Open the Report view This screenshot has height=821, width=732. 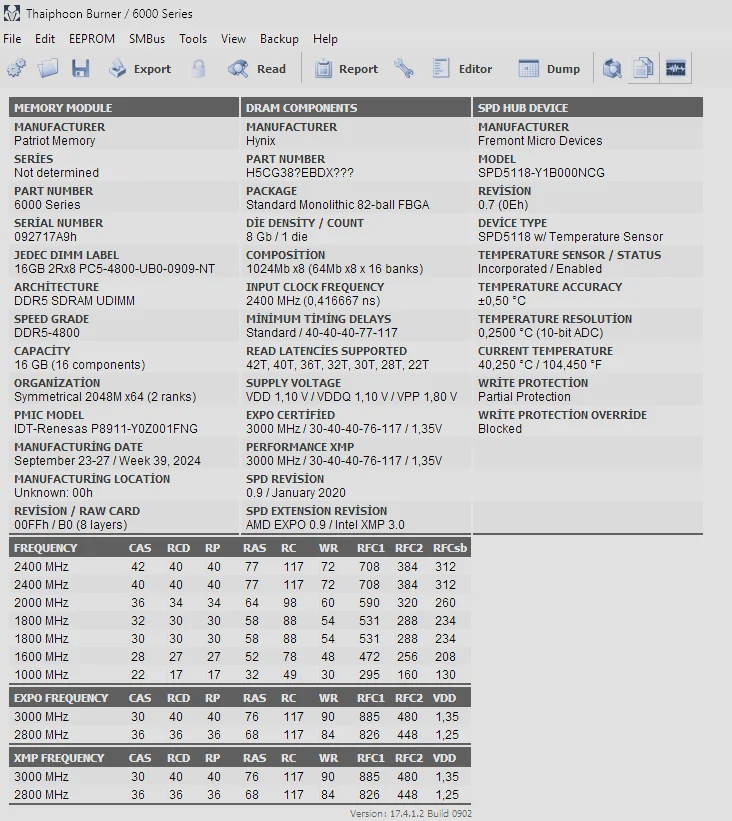pyautogui.click(x=346, y=69)
